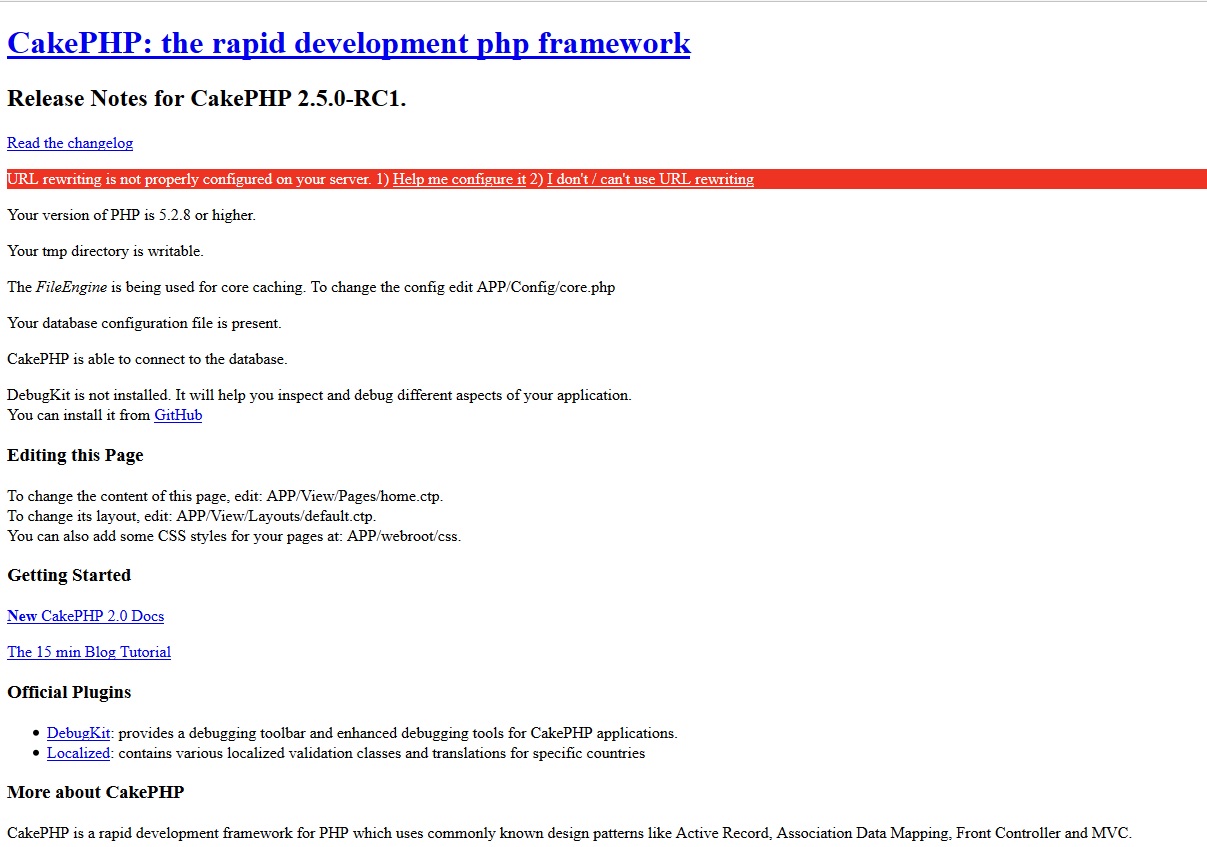This screenshot has width=1207, height=847.
Task: Select the Release Notes for CakePHP 2.5.0-RC1 heading
Action: tap(207, 98)
